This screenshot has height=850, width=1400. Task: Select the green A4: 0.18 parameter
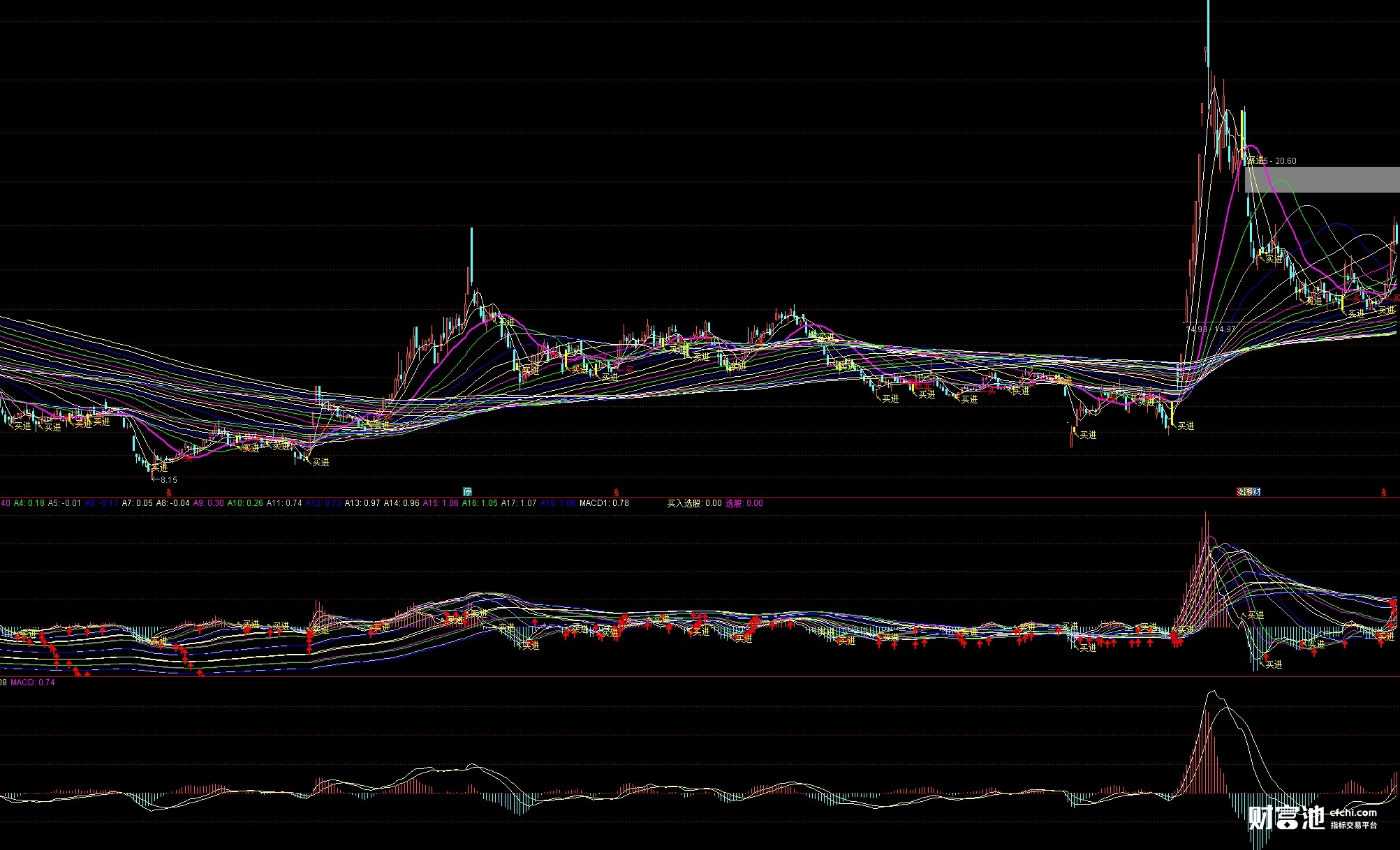29,503
